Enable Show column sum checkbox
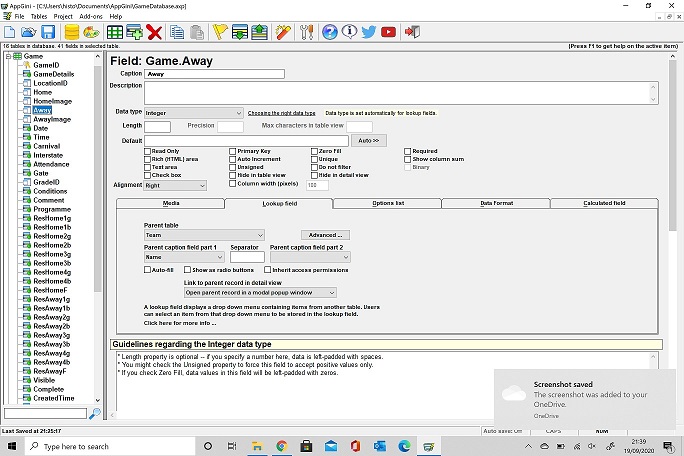Viewport: 684px width, 456px height. point(407,159)
